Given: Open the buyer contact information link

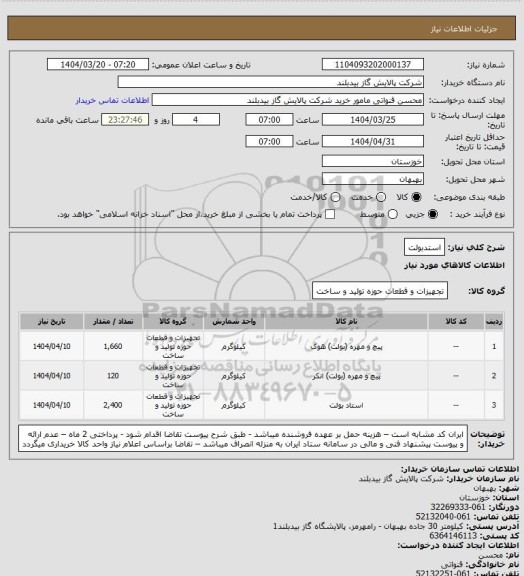Looking at the screenshot, I should point(112,100).
